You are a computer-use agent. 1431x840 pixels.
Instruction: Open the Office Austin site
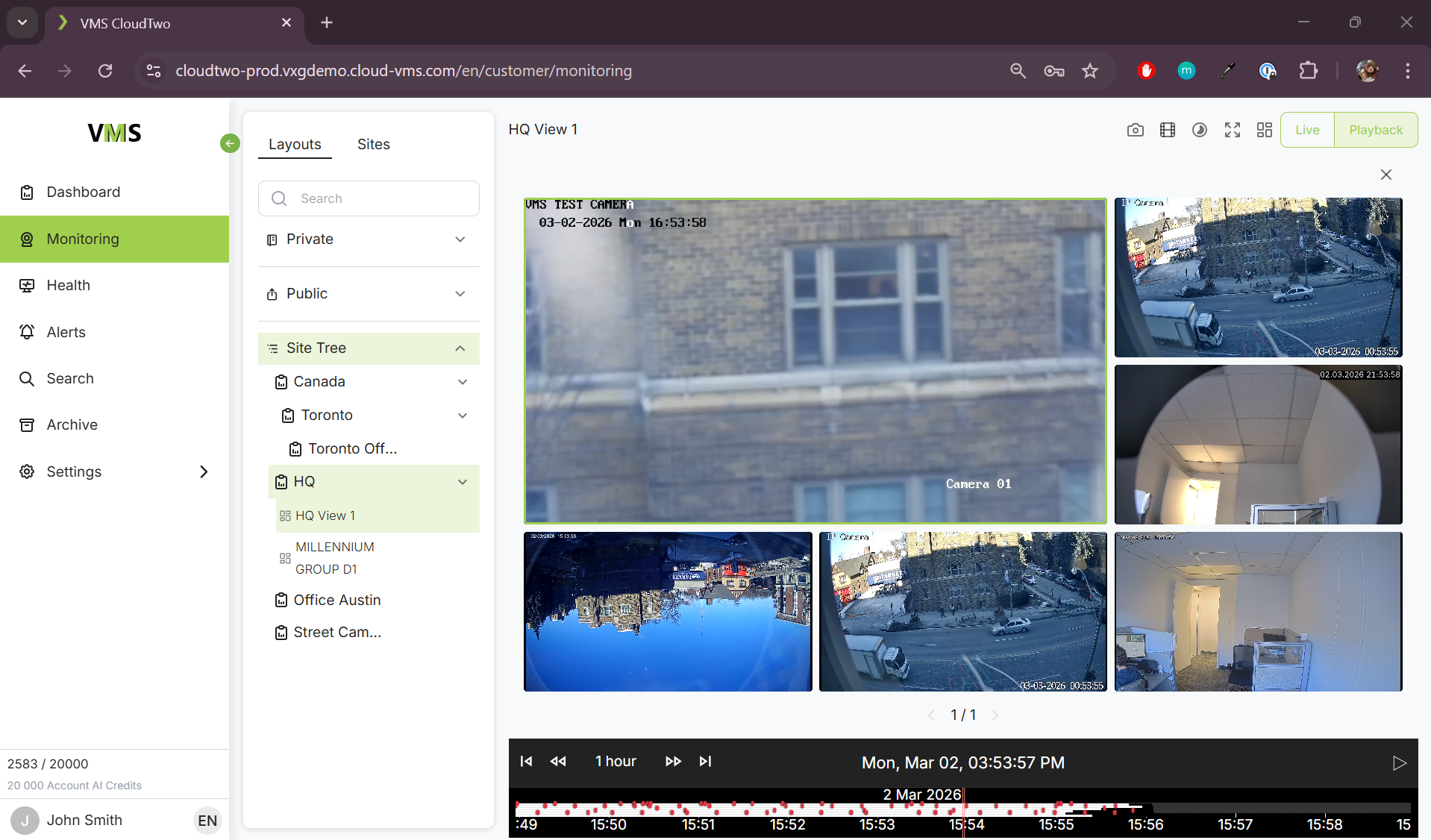pos(336,600)
